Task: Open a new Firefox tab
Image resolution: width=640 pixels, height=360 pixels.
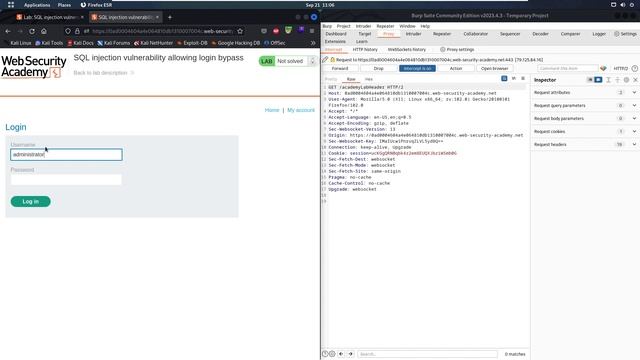Action: 170,17
